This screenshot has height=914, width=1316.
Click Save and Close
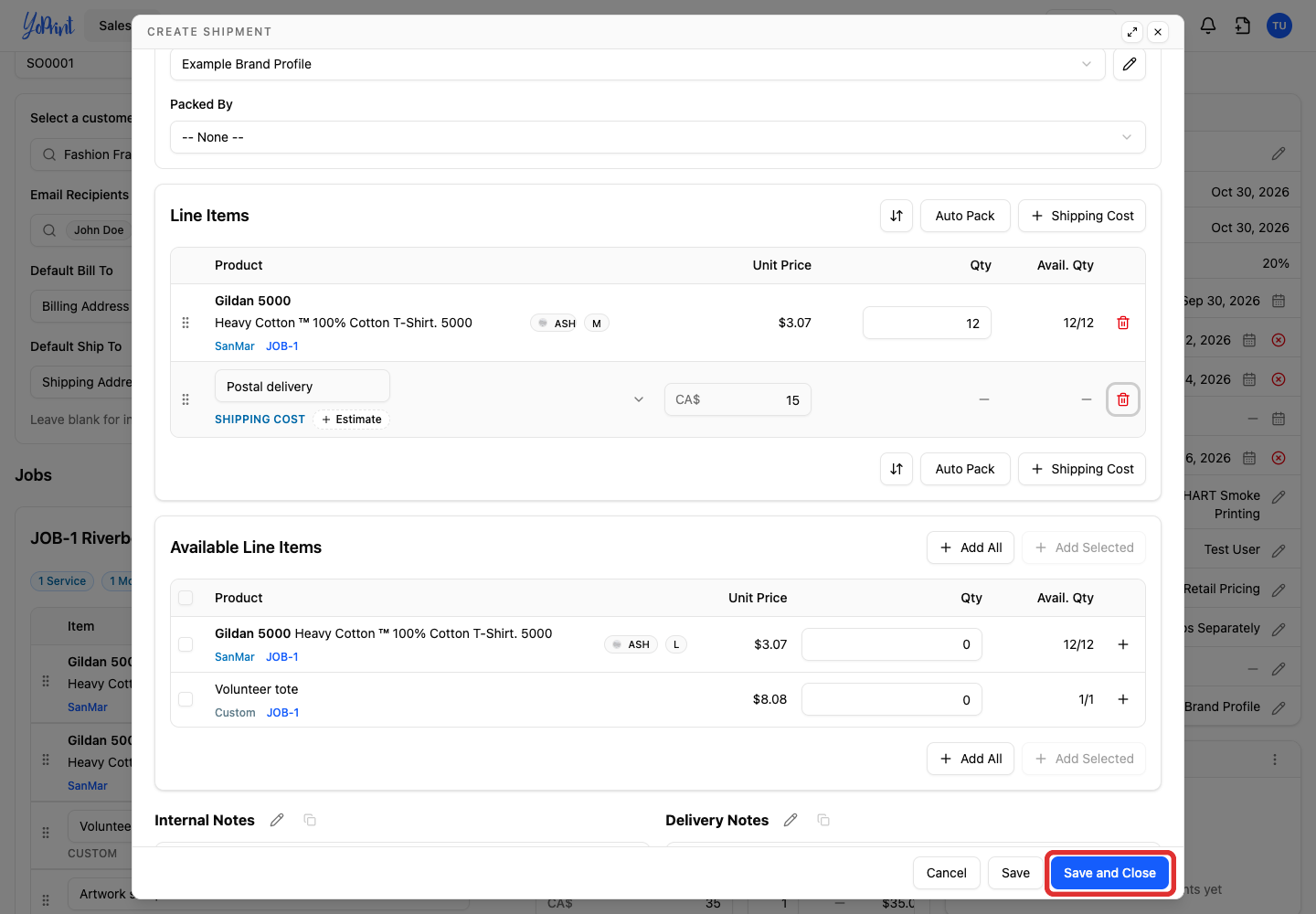tap(1109, 873)
